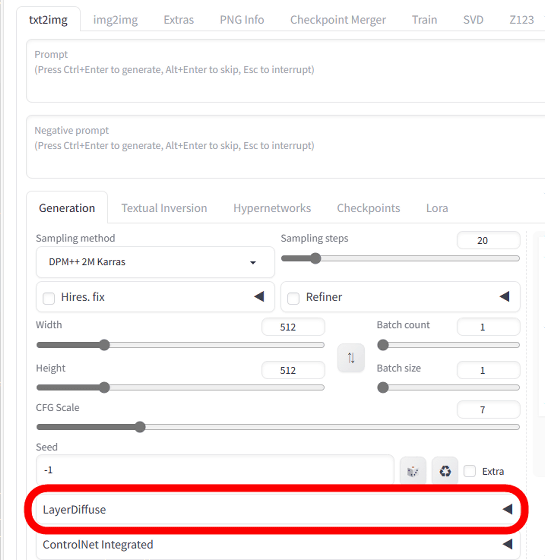Expand the Refiner section arrow
Image resolution: width=545 pixels, height=560 pixels.
tap(504, 296)
